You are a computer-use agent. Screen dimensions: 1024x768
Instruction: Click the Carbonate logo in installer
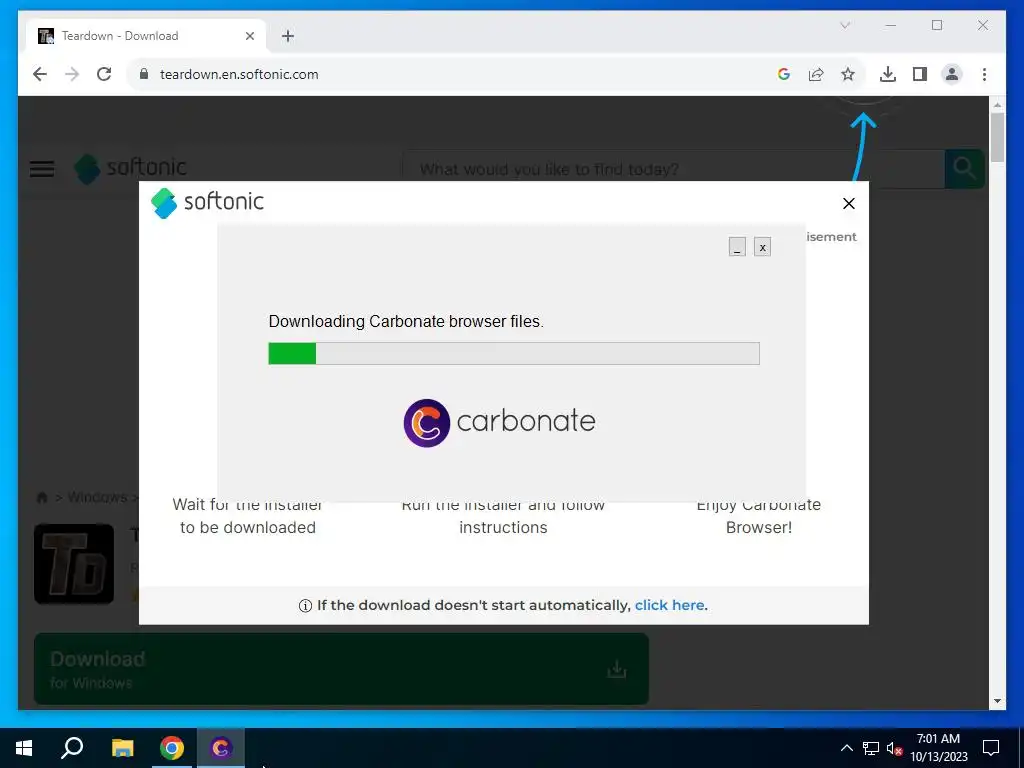[500, 423]
